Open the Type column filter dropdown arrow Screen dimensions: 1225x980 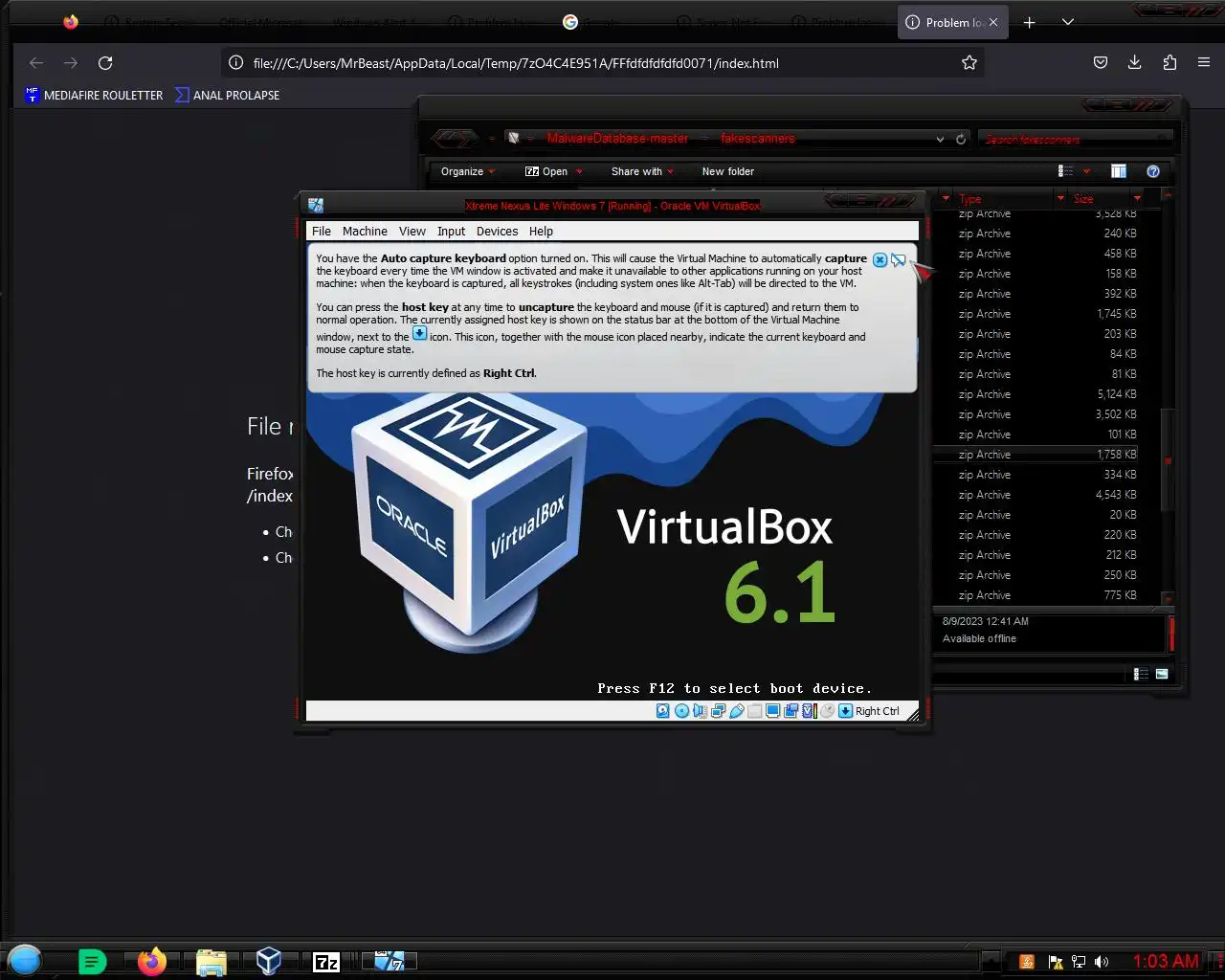[x=1060, y=199]
